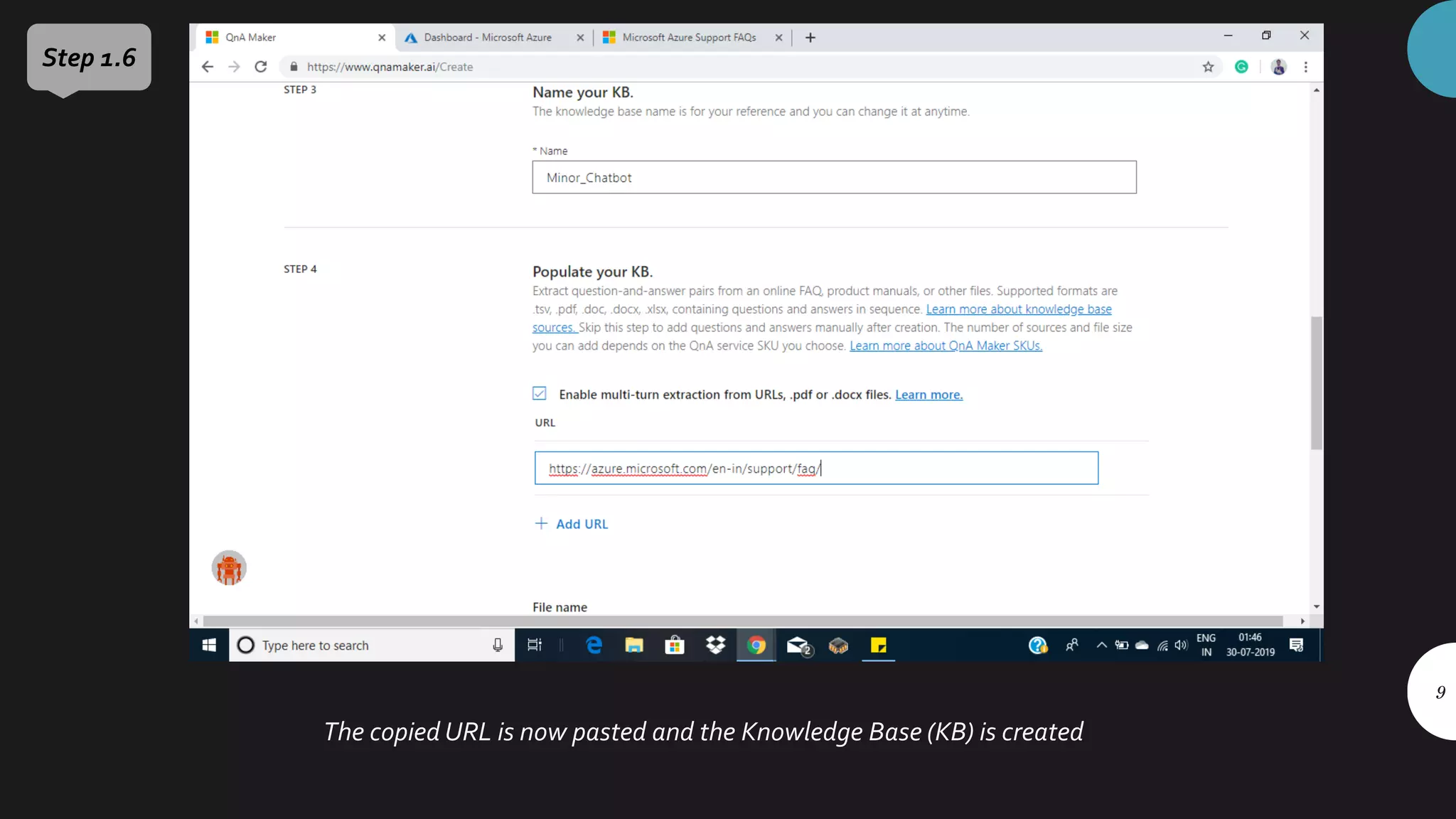Open a new browser tab
This screenshot has height=819, width=1456.
810,38
